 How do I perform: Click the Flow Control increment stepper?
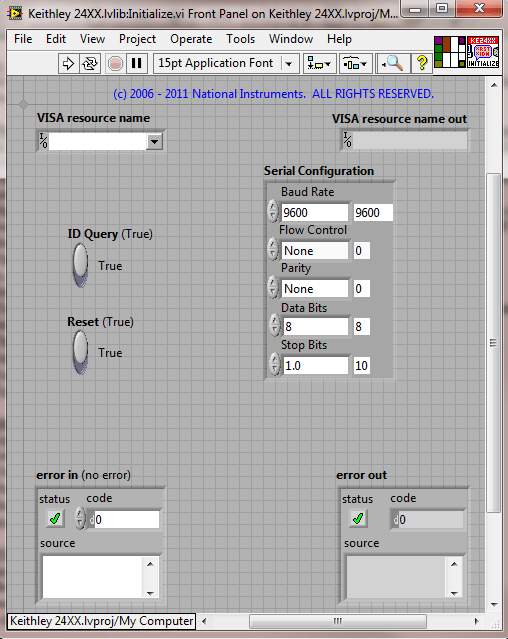point(273,245)
